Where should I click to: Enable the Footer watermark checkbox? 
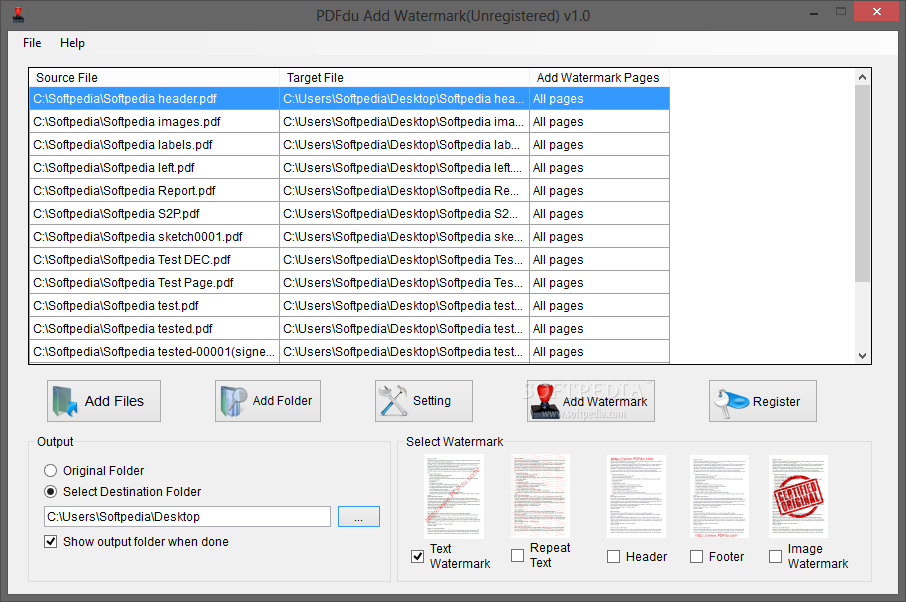click(697, 556)
